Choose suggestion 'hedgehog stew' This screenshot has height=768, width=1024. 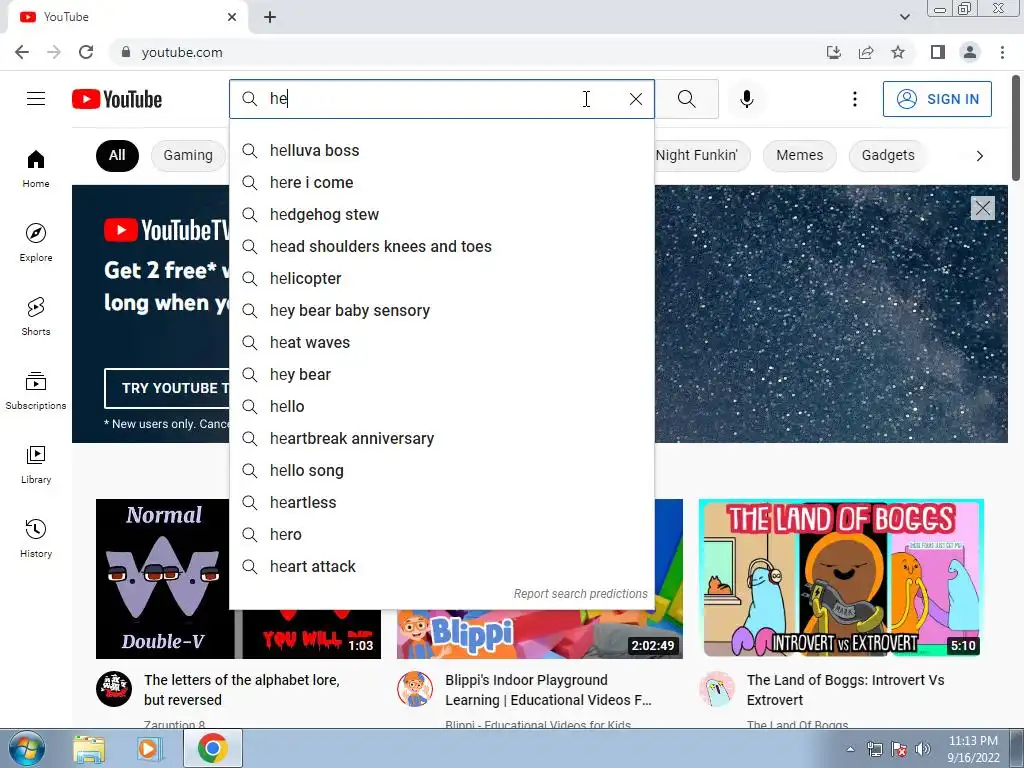pyautogui.click(x=441, y=214)
